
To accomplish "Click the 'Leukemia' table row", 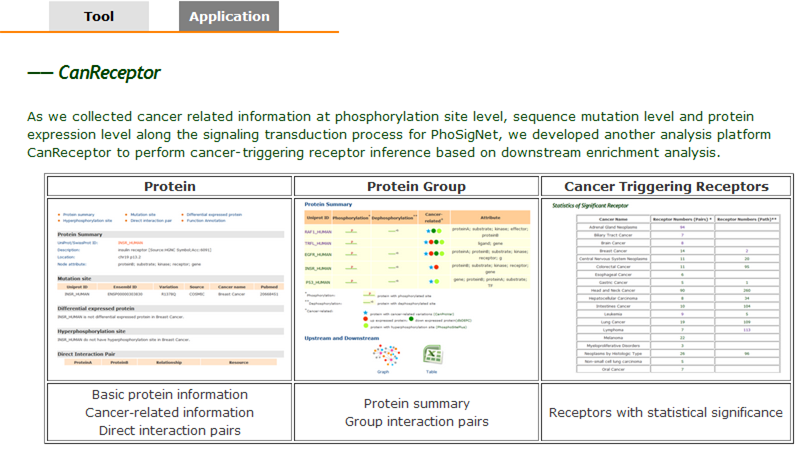I will 678,314.
